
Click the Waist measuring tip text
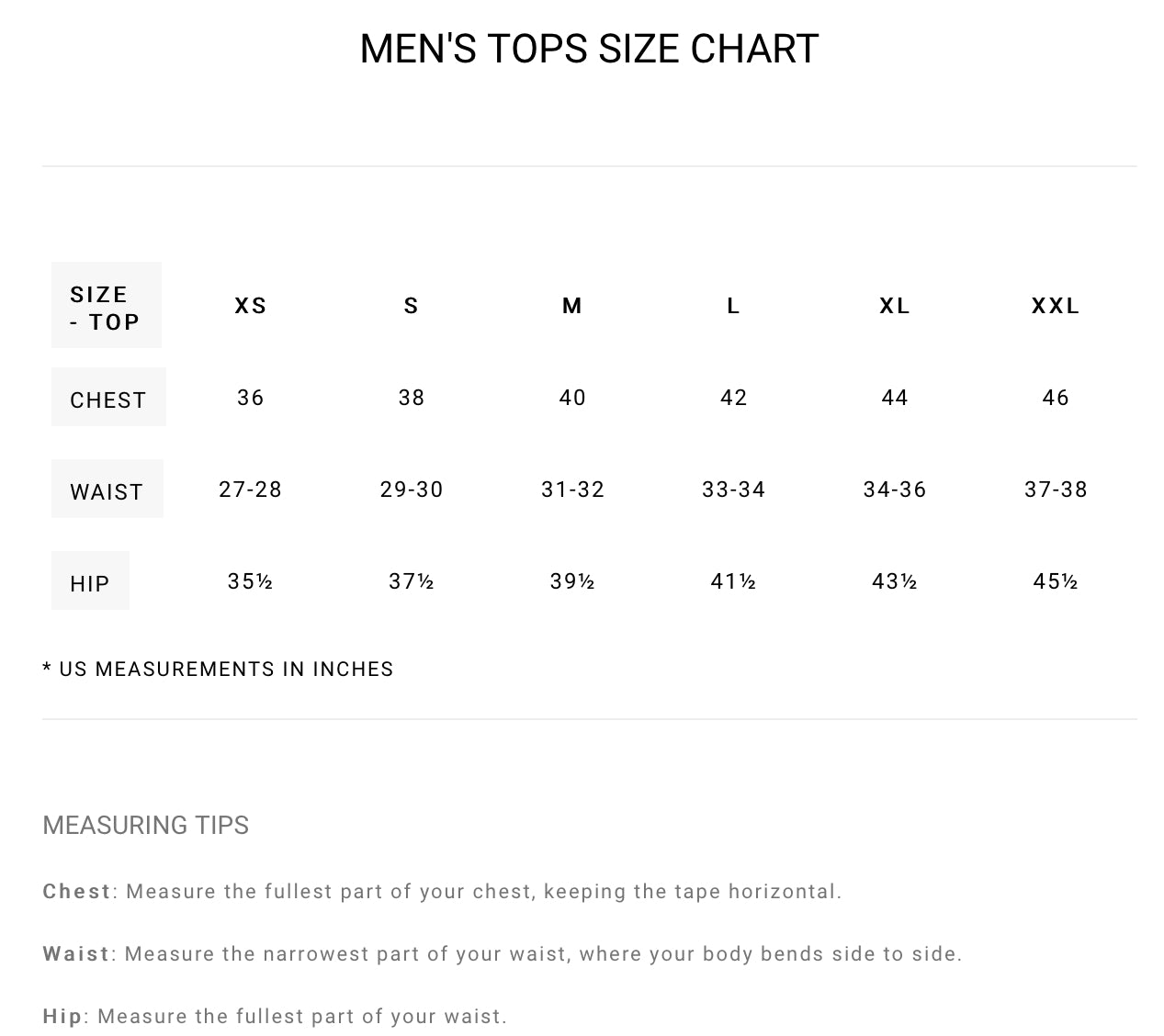pyautogui.click(x=503, y=953)
